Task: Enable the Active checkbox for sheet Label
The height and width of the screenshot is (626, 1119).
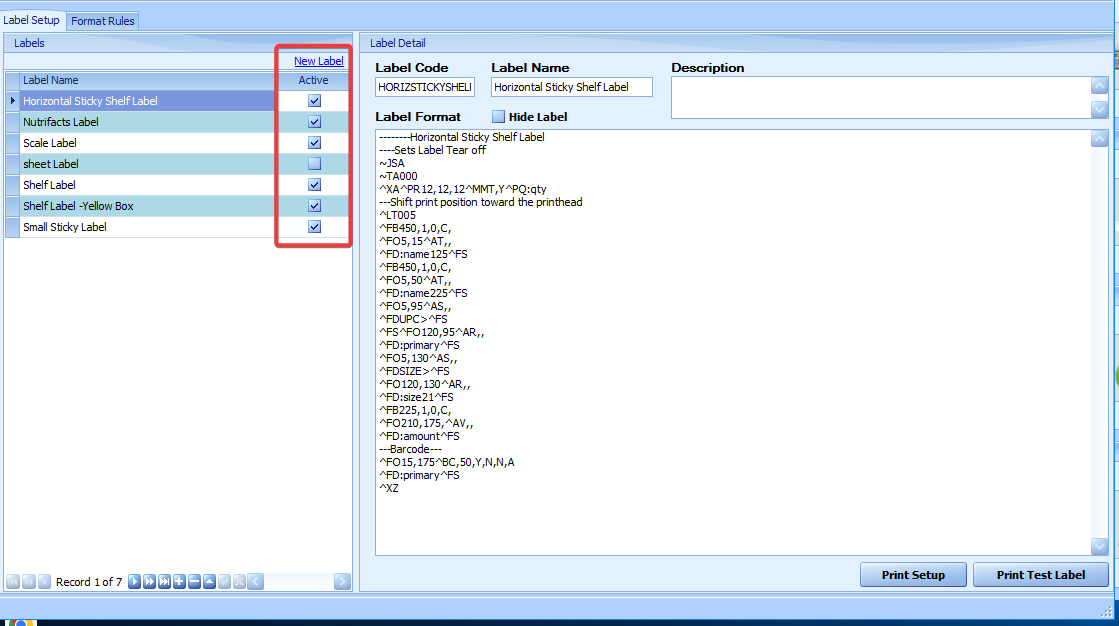Action: [x=314, y=164]
